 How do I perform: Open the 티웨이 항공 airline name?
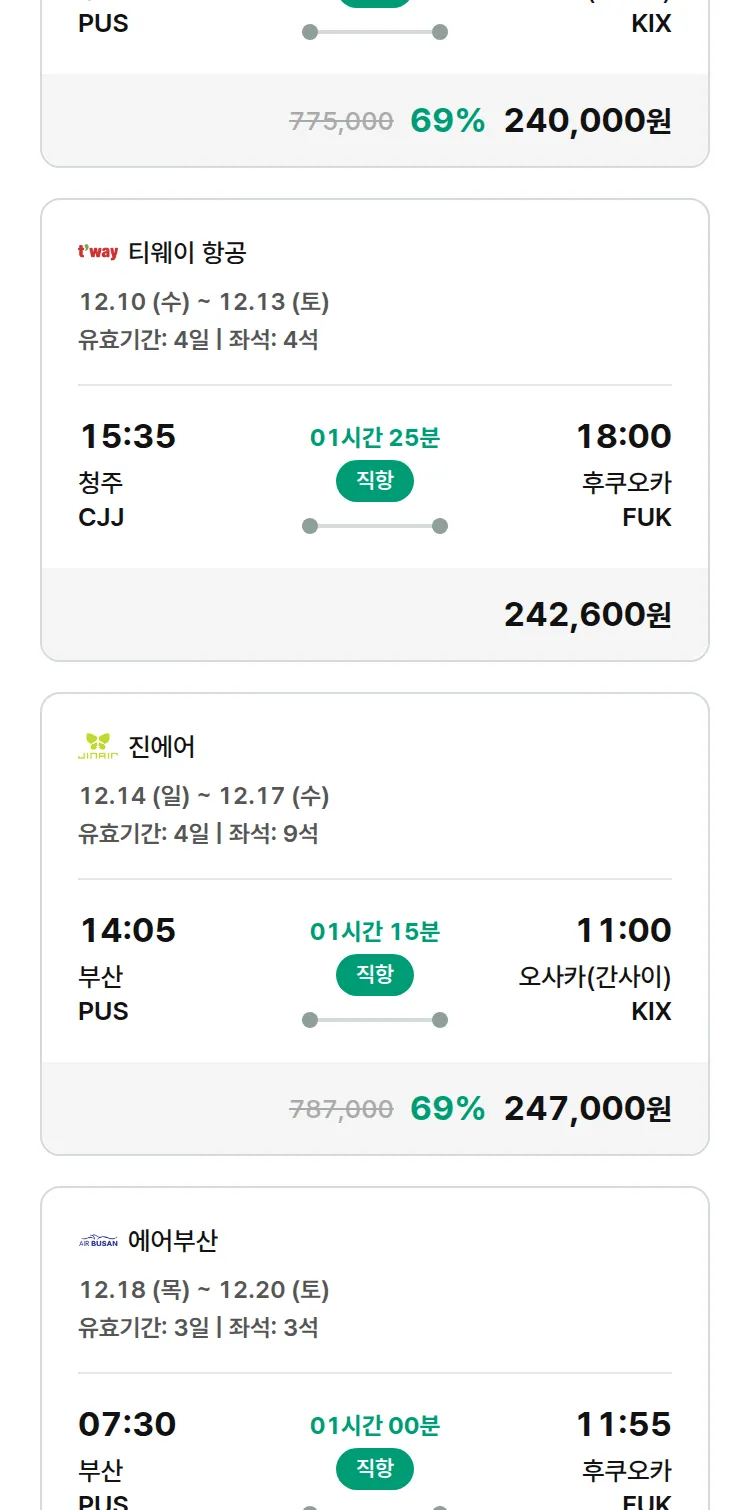click(x=187, y=253)
